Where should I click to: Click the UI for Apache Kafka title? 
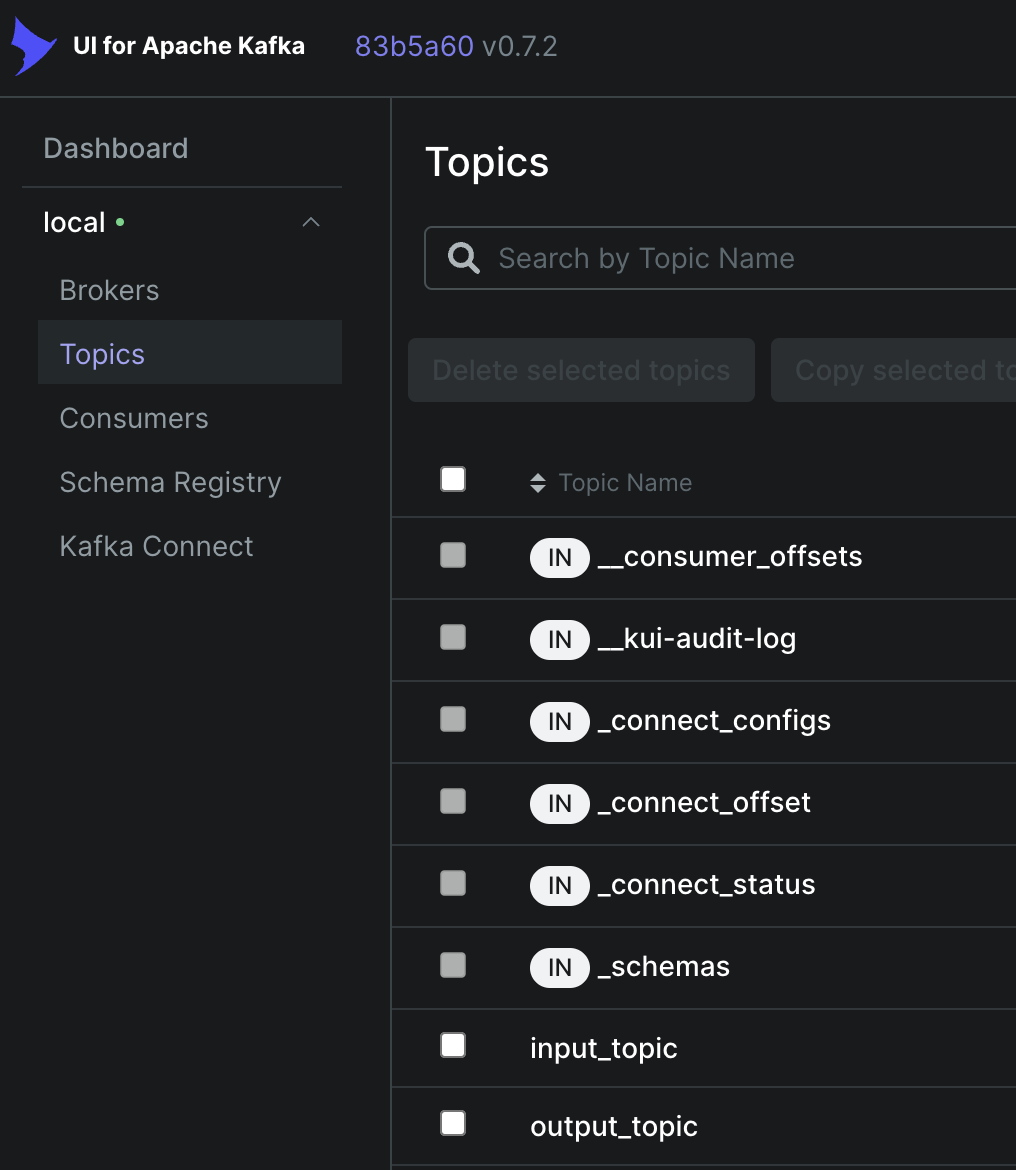click(189, 46)
